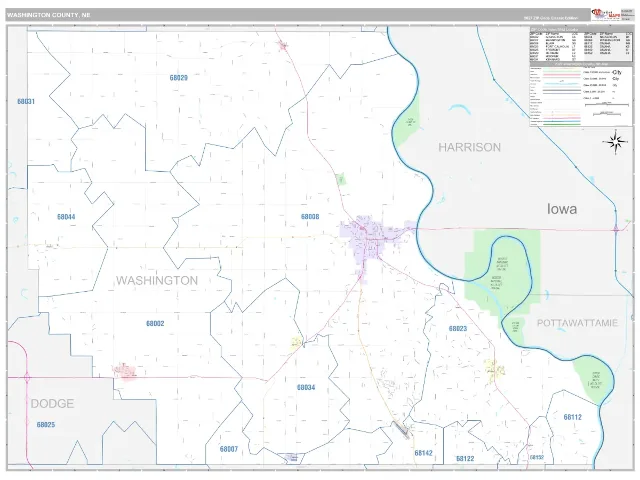Select ZIP code label 68031
640x480 pixels.
[x=26, y=101]
